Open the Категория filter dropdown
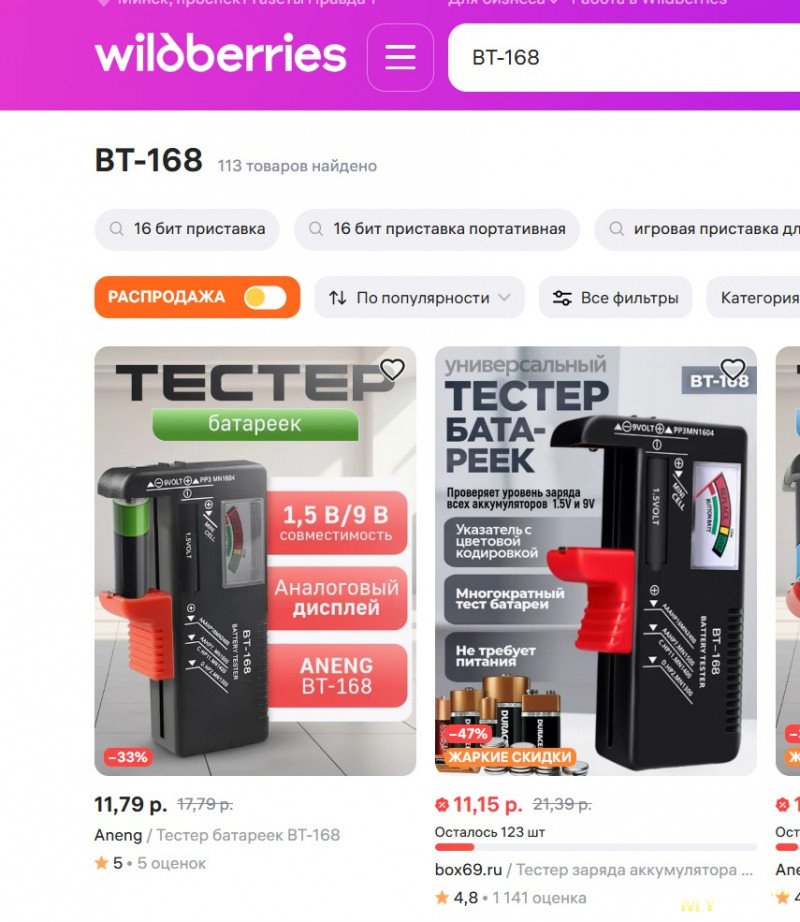Screen dimensions: 800x922 753,298
